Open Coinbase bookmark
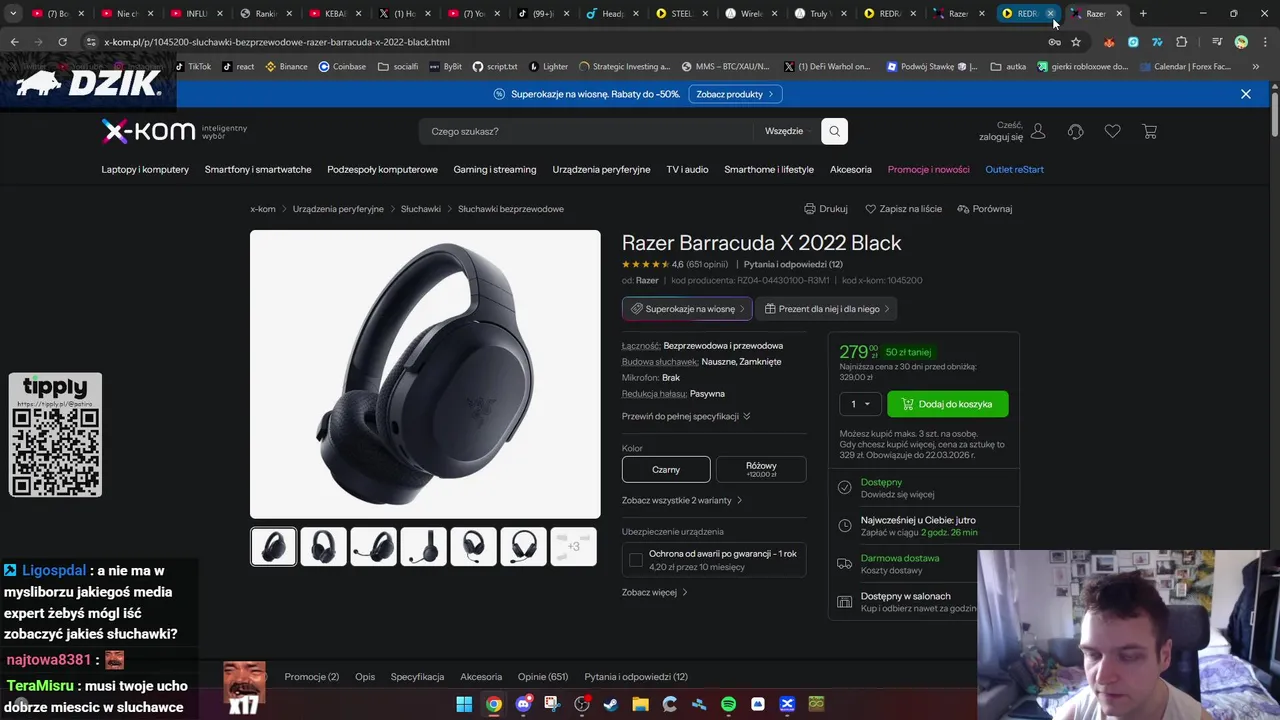The height and width of the screenshot is (720, 1280). pos(342,66)
